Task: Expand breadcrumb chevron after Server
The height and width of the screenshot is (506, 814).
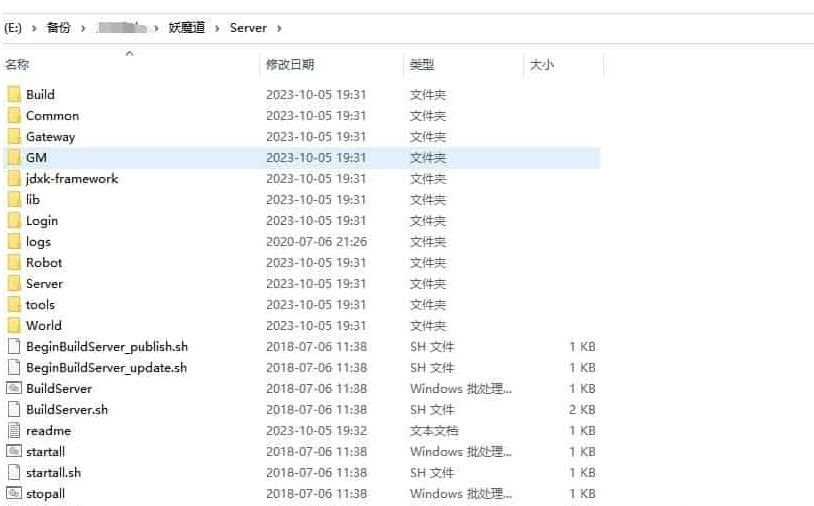Action: (x=279, y=28)
